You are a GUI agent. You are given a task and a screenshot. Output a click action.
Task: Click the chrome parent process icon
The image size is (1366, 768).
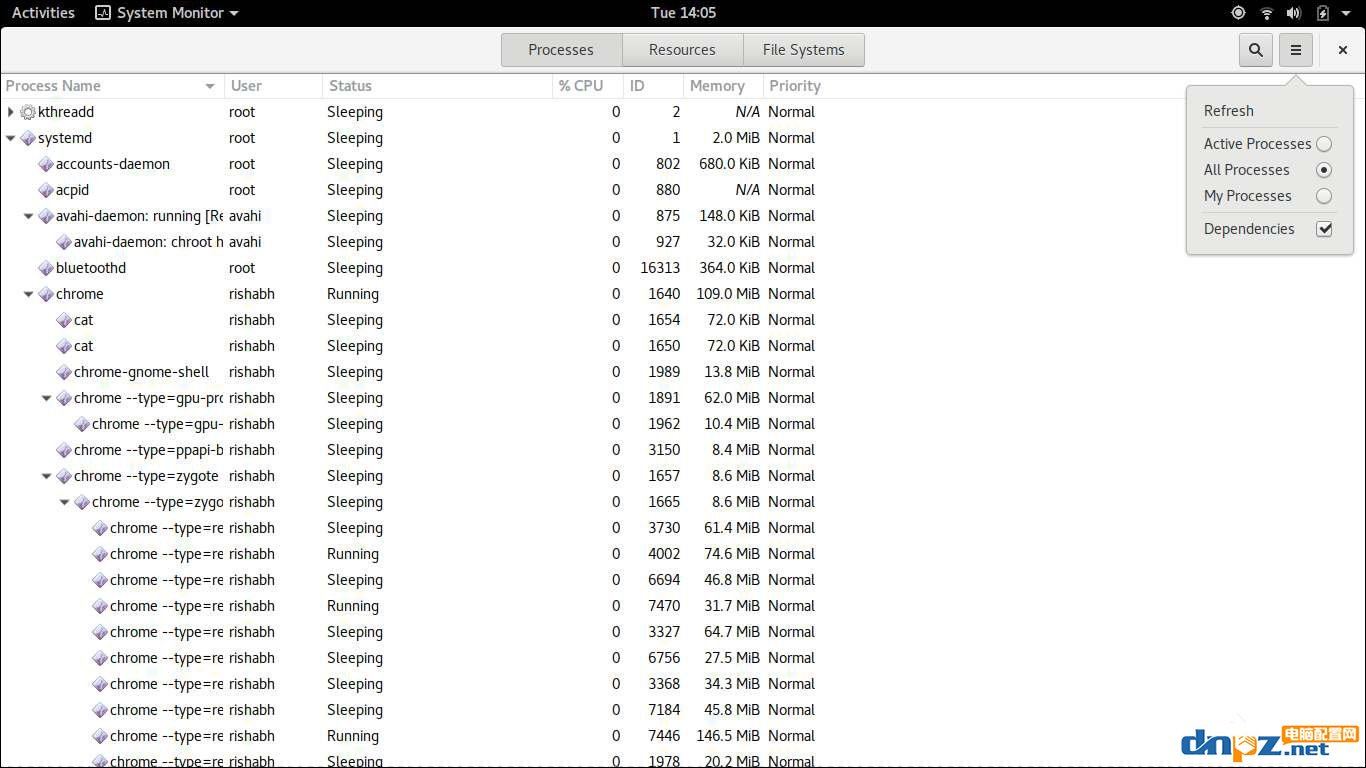point(46,294)
